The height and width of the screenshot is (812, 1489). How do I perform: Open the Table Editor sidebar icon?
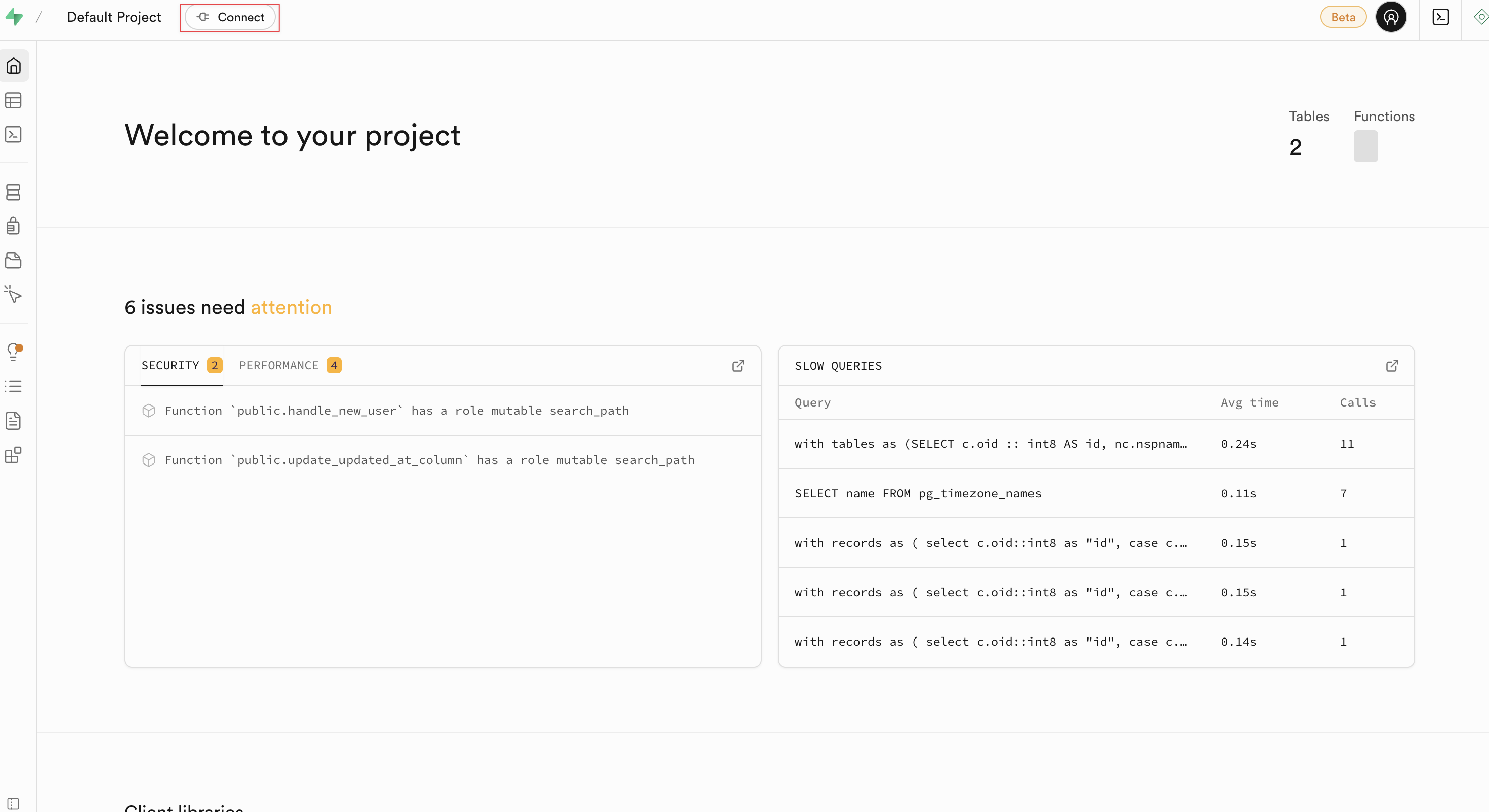pyautogui.click(x=13, y=100)
